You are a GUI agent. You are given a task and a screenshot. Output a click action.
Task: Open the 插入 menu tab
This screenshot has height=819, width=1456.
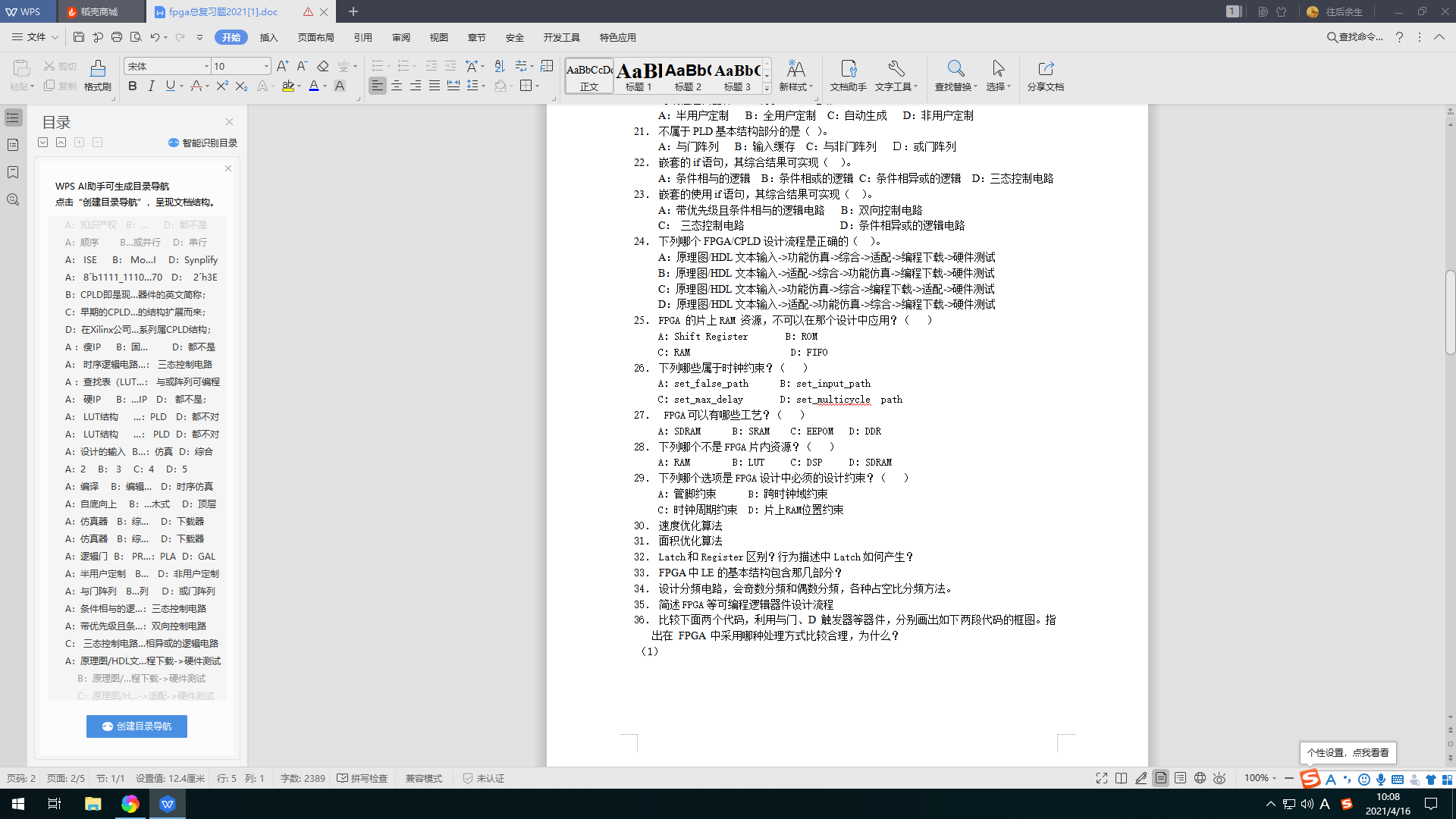click(269, 37)
